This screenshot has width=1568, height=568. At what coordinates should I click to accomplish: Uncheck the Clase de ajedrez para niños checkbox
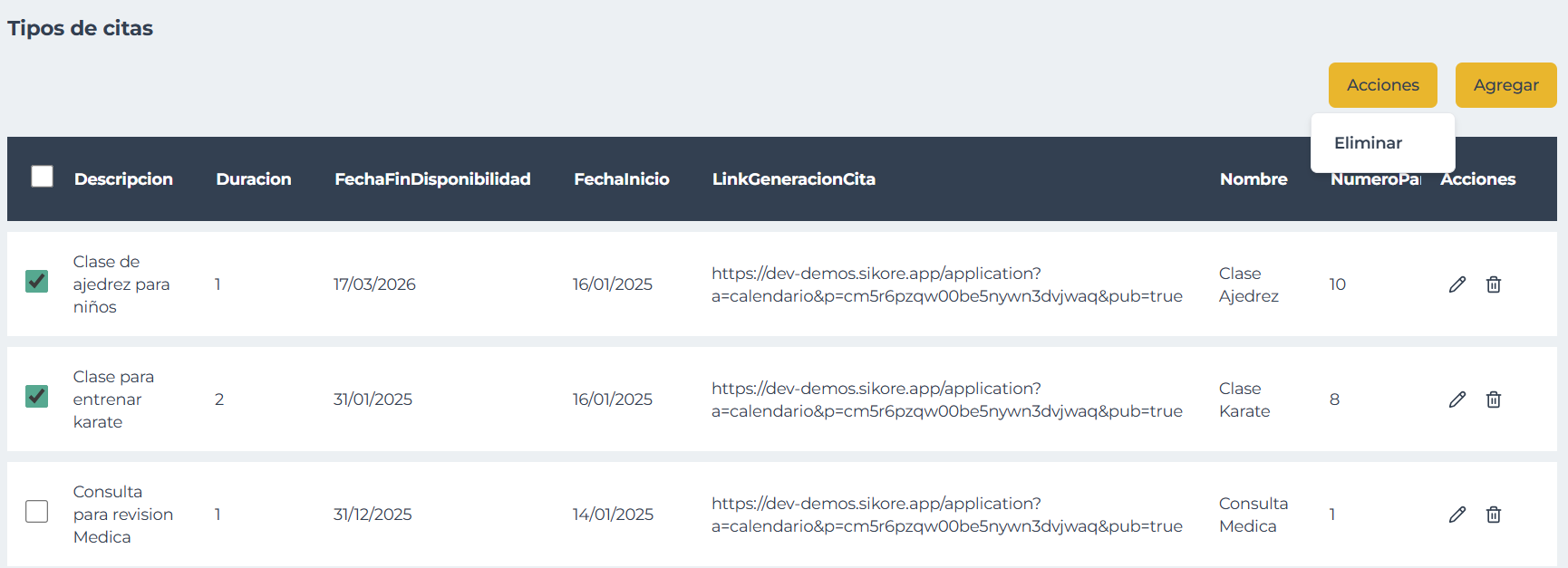pyautogui.click(x=37, y=282)
